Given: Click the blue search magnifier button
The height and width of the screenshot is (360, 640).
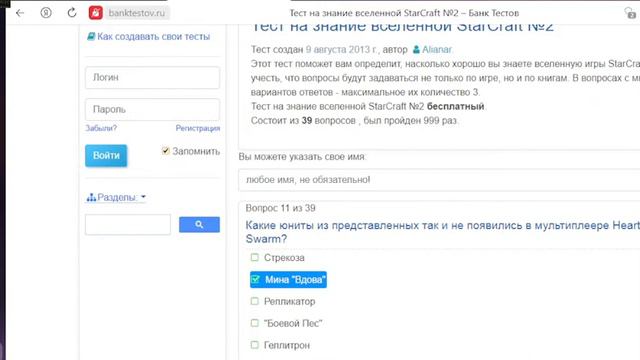Looking at the screenshot, I should [x=199, y=224].
